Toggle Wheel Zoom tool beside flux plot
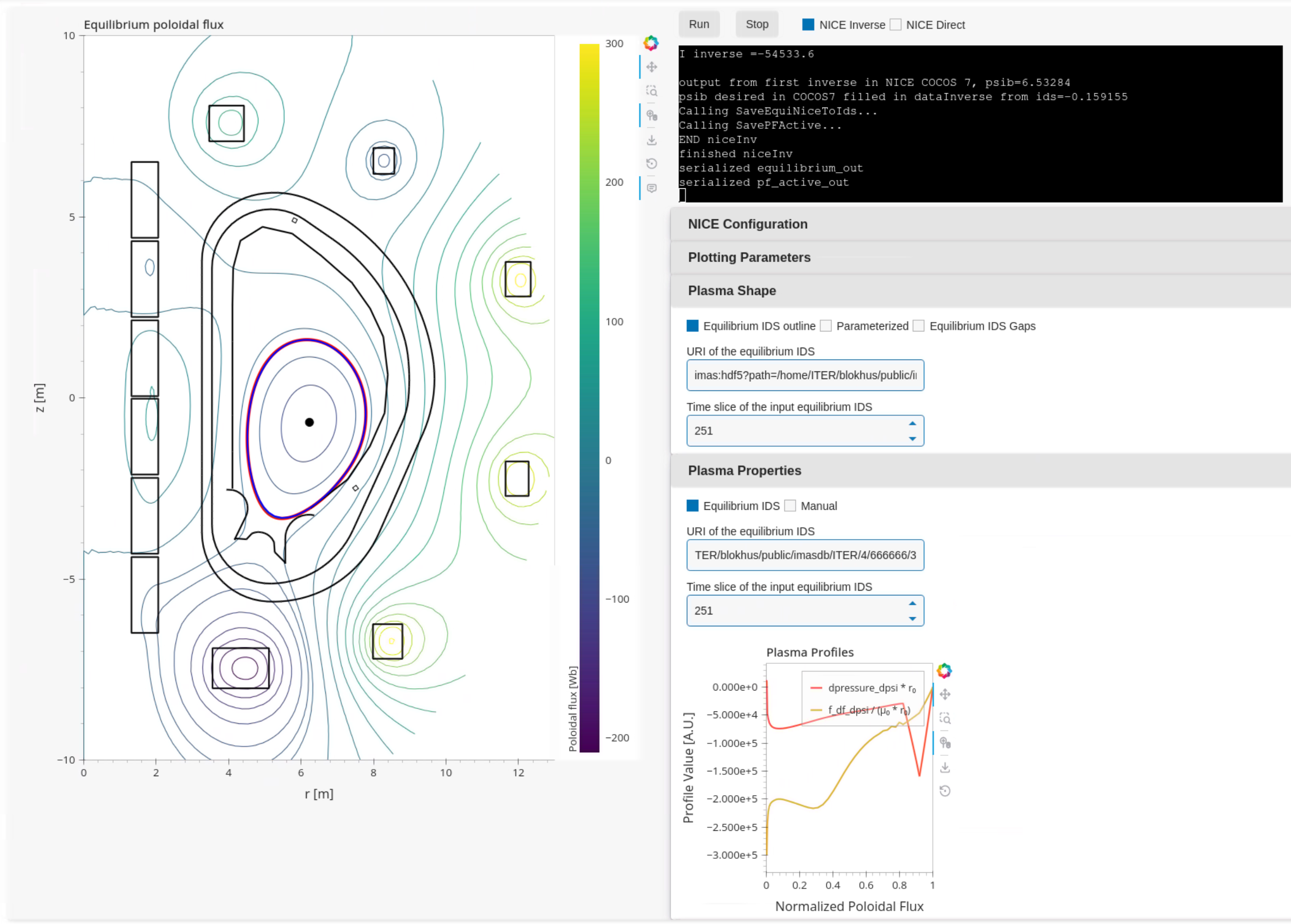Image resolution: width=1291 pixels, height=924 pixels. [652, 116]
